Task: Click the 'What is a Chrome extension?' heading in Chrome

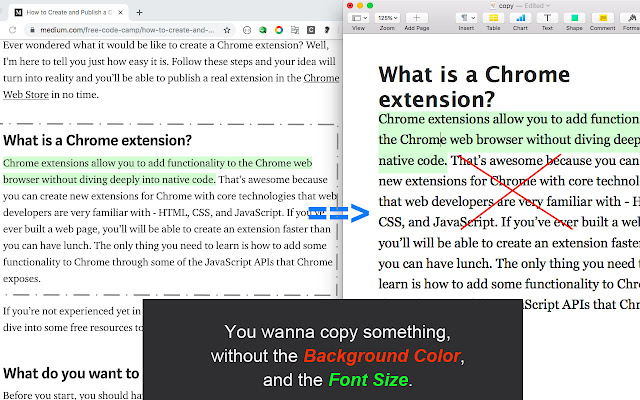Action: (x=97, y=140)
